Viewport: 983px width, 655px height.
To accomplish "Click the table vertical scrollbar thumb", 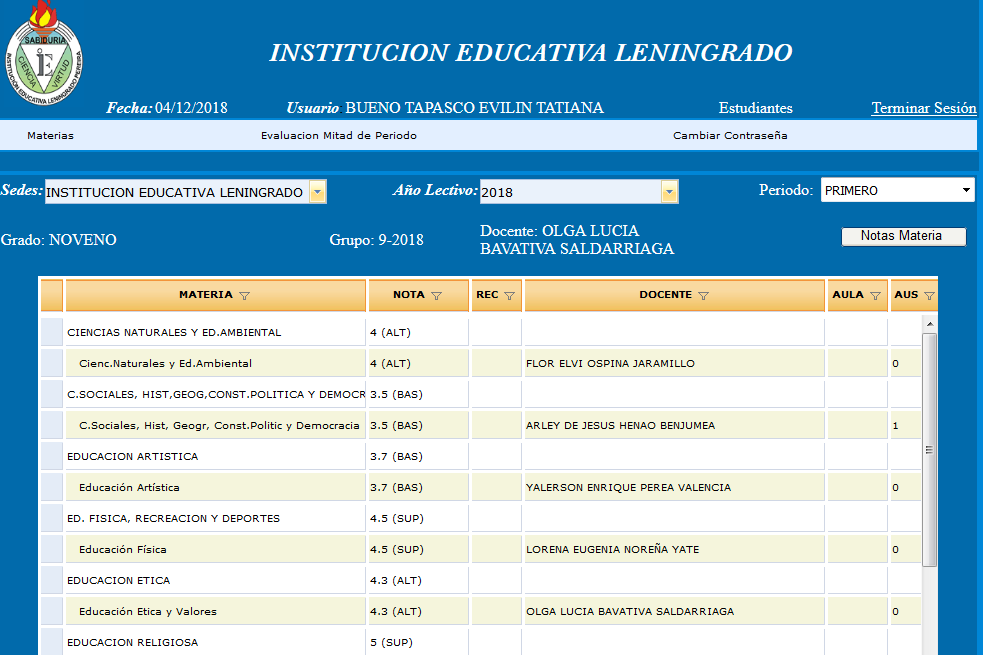I will point(929,450).
